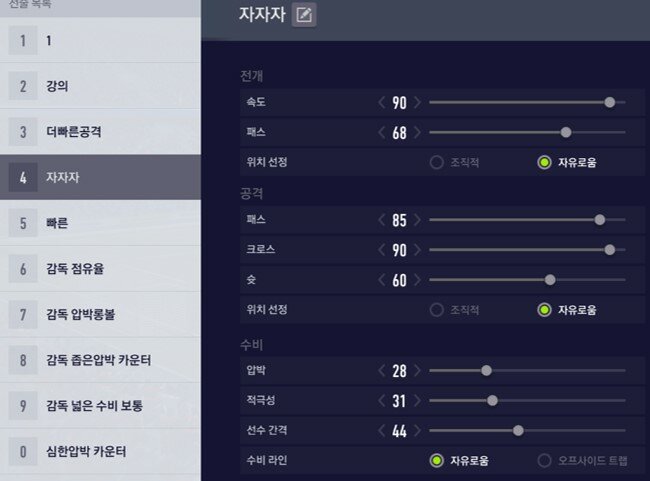Increase 속도 value with right arrow
The height and width of the screenshot is (481, 650).
click(417, 102)
